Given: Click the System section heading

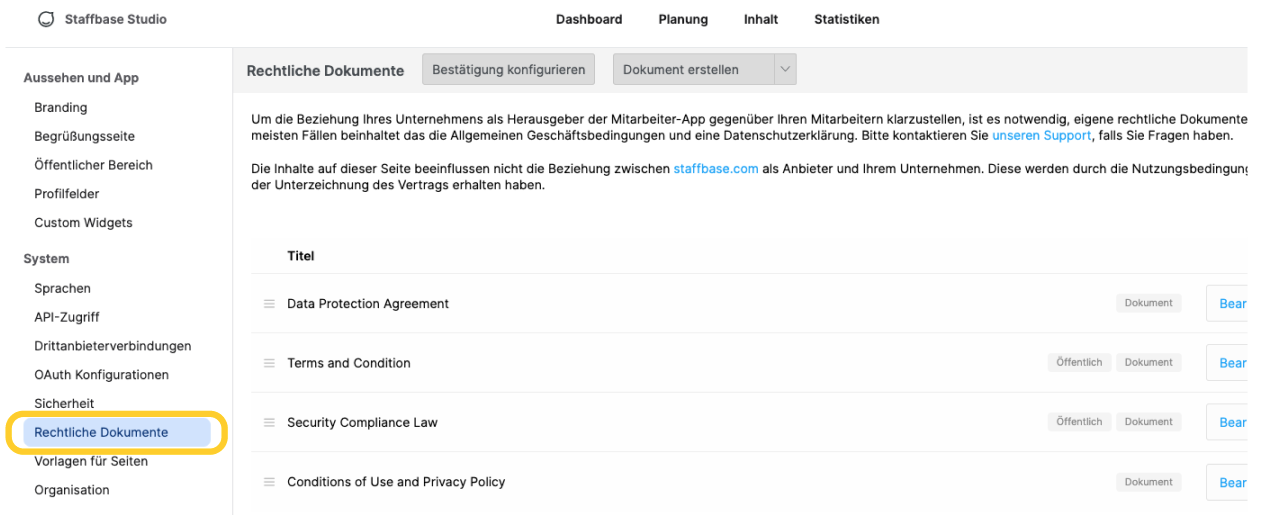Looking at the screenshot, I should 47,259.
